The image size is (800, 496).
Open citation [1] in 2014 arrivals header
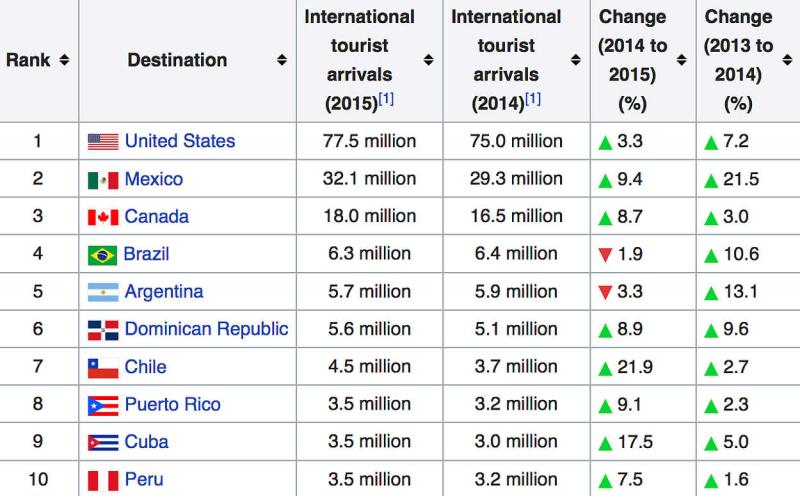click(x=533, y=98)
